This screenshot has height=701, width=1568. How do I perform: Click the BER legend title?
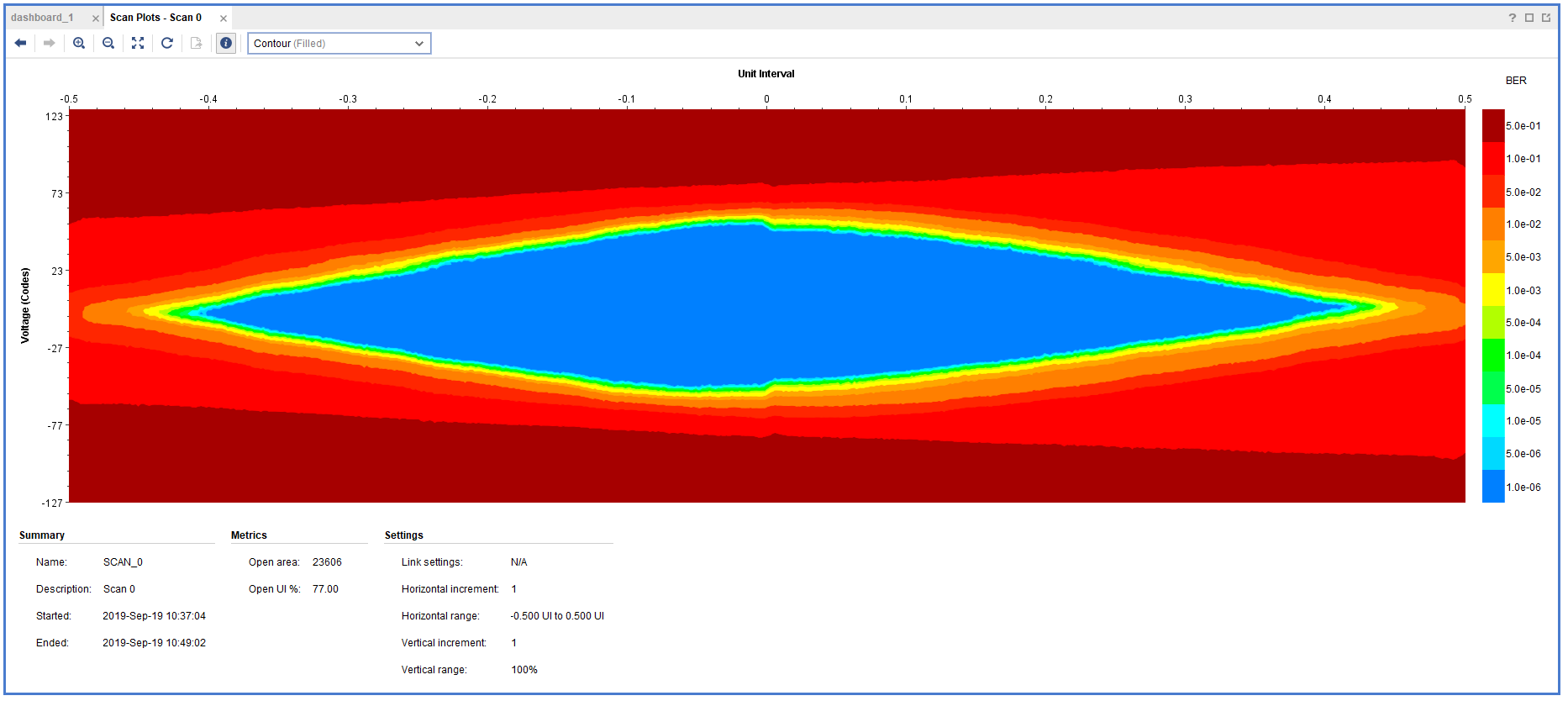coord(1516,81)
